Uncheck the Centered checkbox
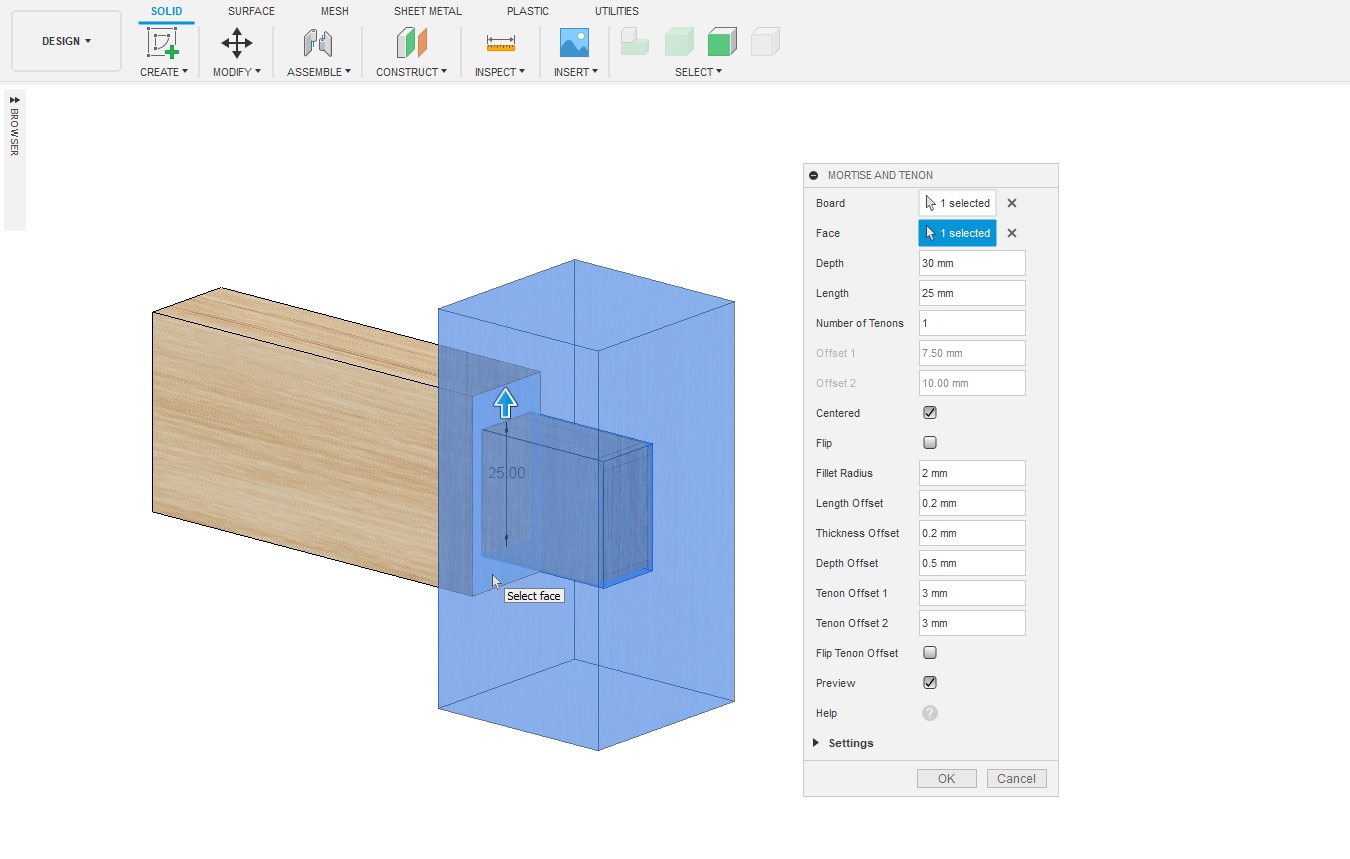This screenshot has height=859, width=1350. (930, 413)
